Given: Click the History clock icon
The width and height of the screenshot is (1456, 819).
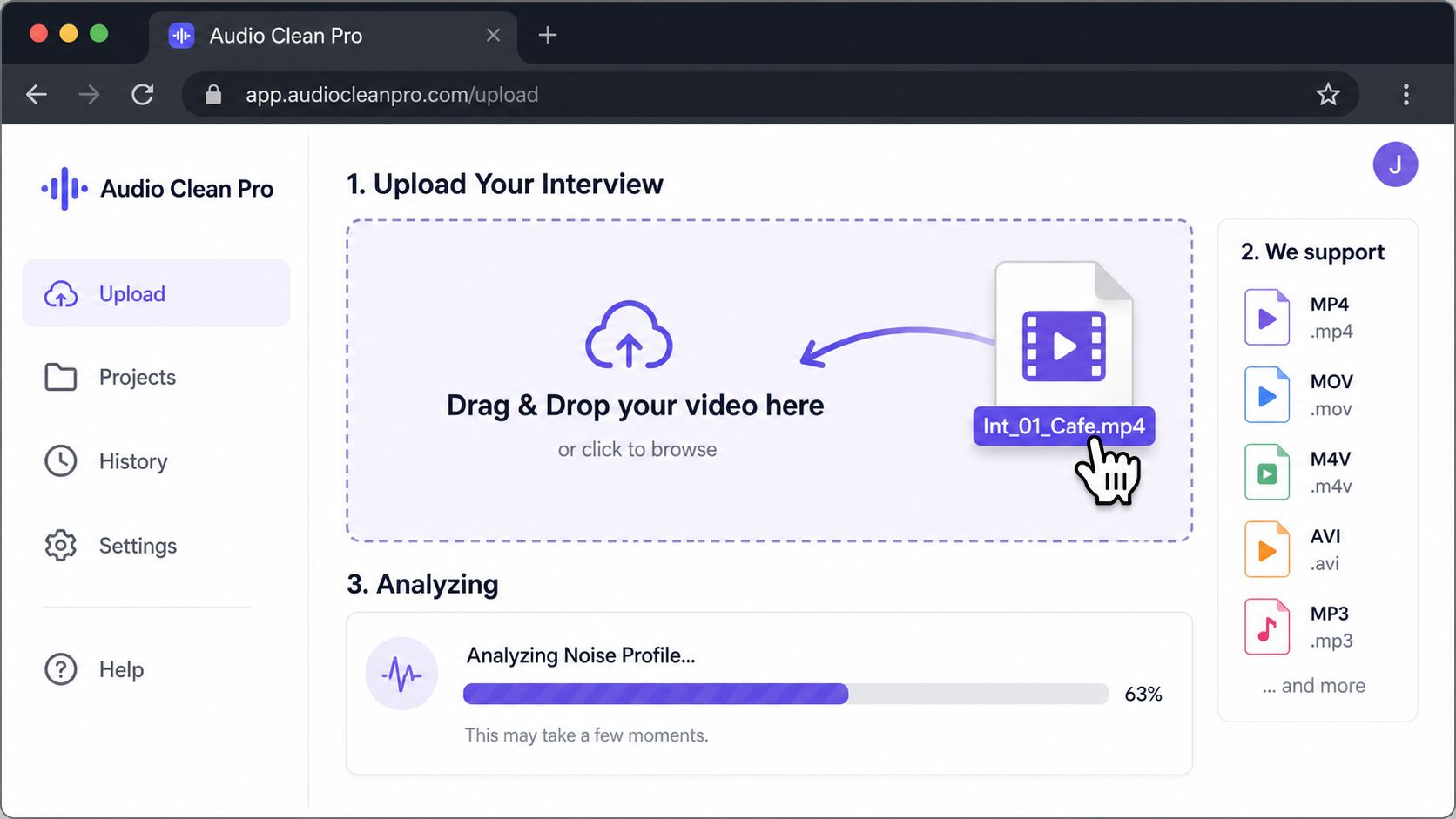Looking at the screenshot, I should pos(61,461).
